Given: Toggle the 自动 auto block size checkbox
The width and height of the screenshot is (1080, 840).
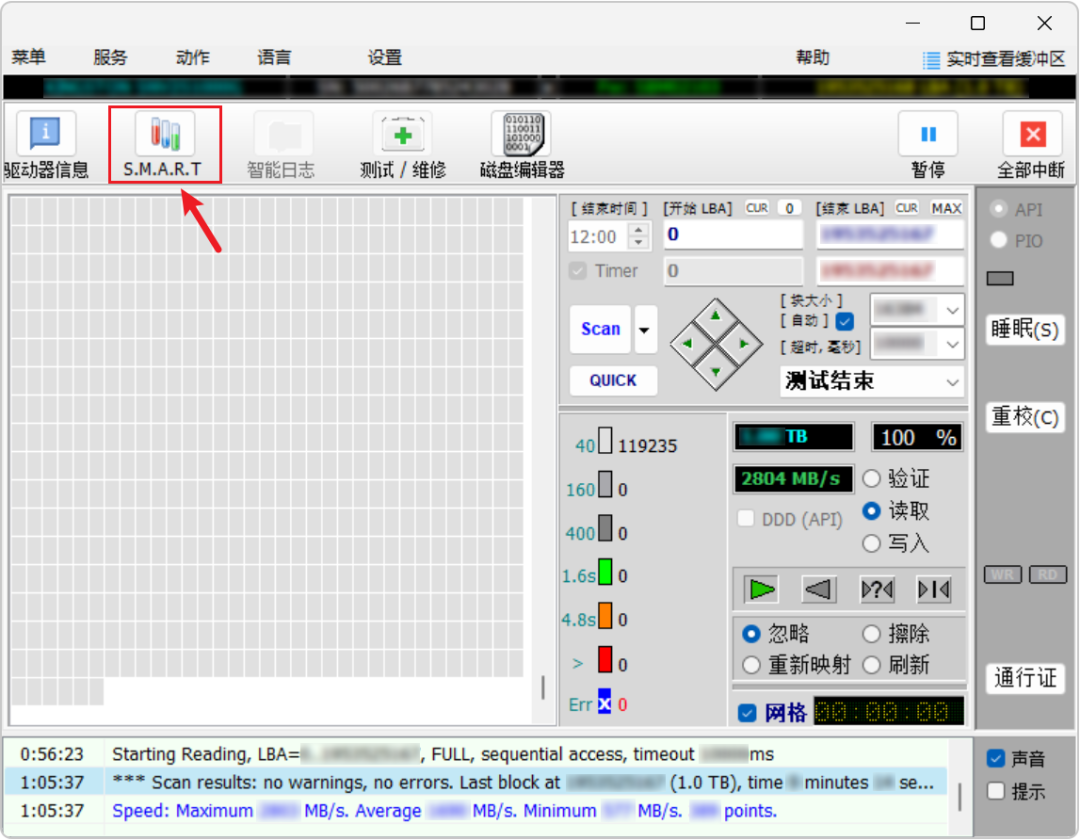Looking at the screenshot, I should 844,321.
